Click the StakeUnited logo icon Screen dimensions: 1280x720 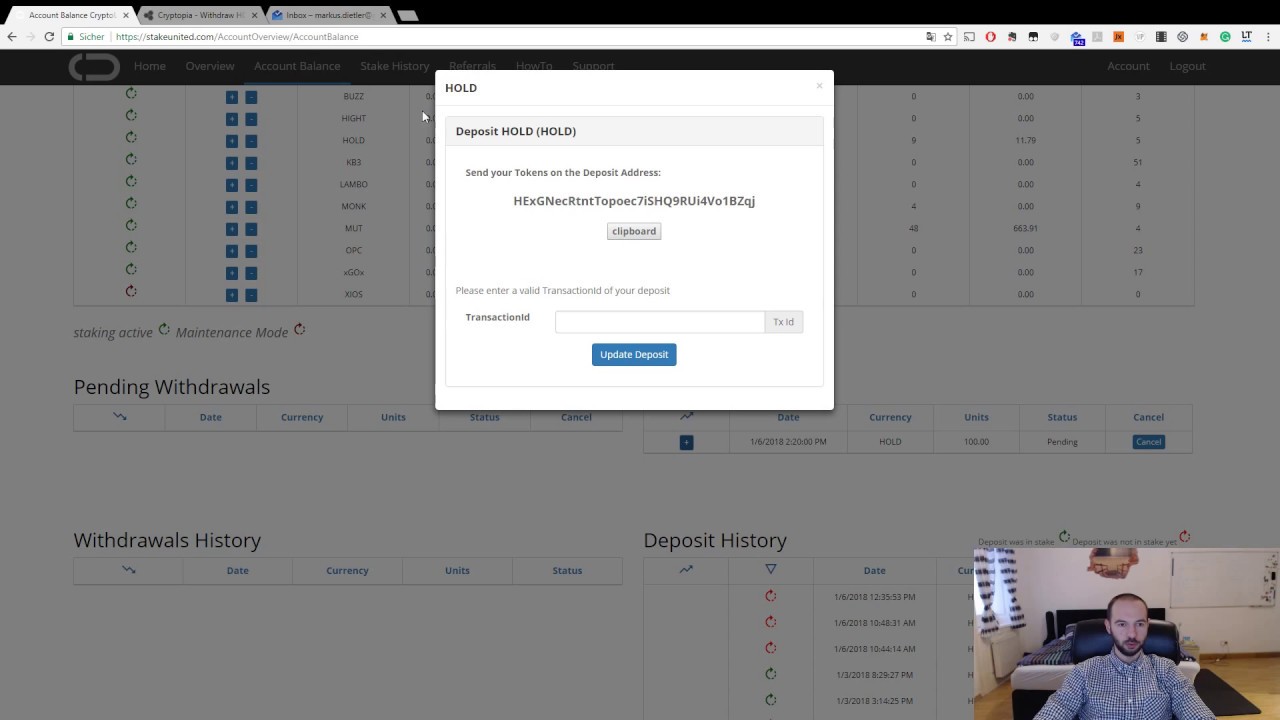pyautogui.click(x=94, y=67)
